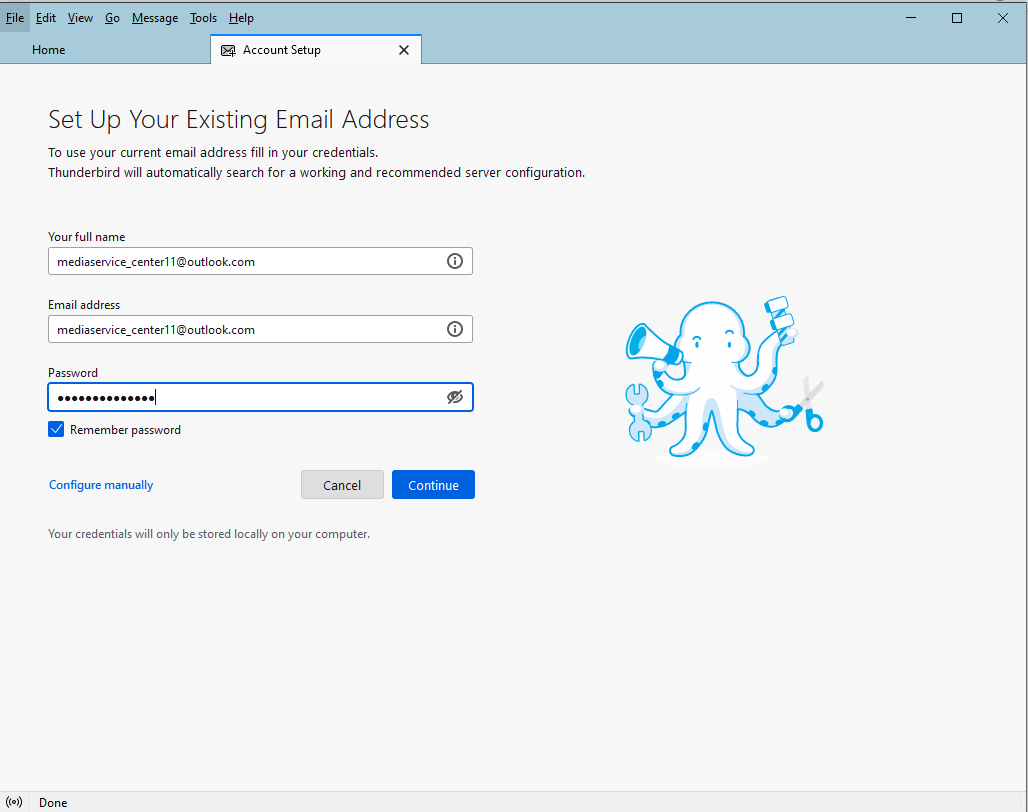Screen dimensions: 1028x812
Task: Select the Account Setup tab
Action: point(315,50)
